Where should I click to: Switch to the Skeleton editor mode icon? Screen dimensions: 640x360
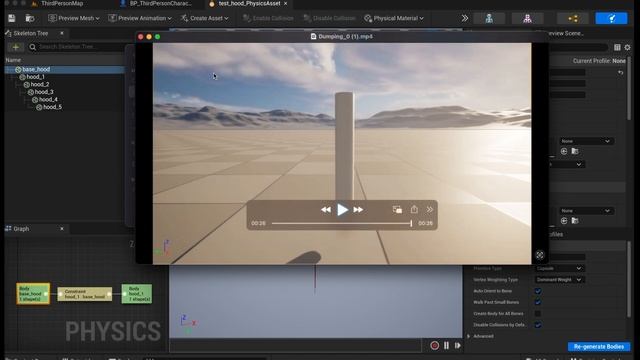point(489,18)
